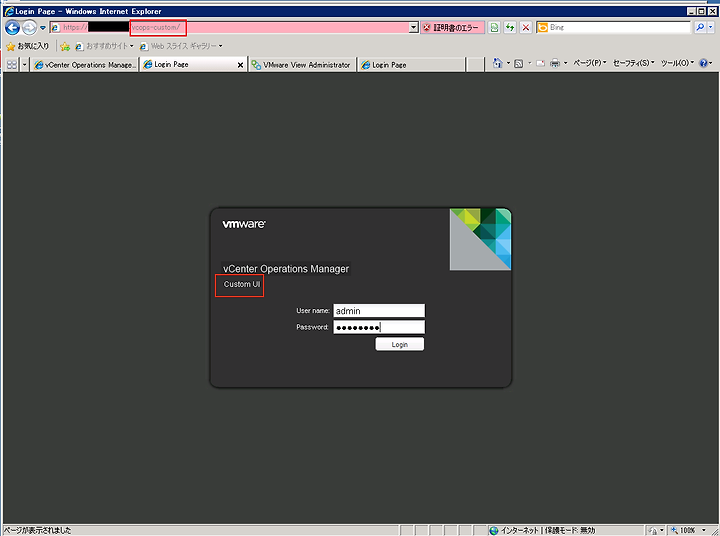
Task: Click the RSS Feeds icon
Action: pos(518,63)
